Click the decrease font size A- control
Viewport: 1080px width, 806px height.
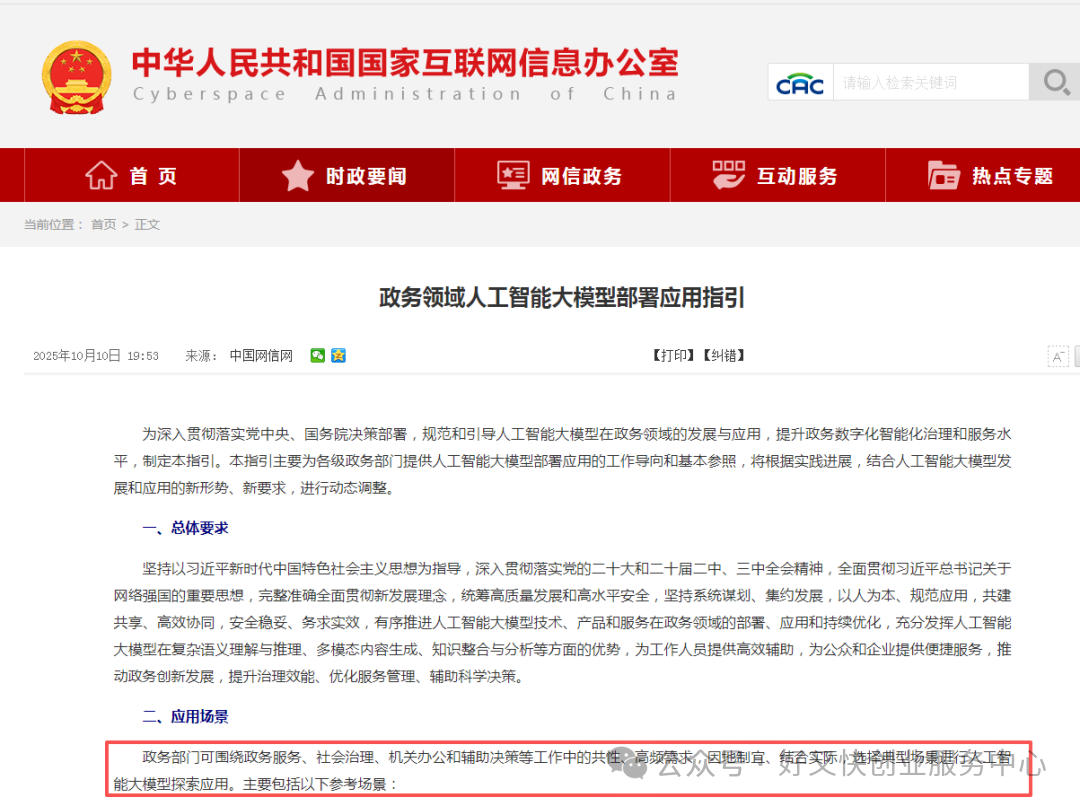coord(1059,355)
